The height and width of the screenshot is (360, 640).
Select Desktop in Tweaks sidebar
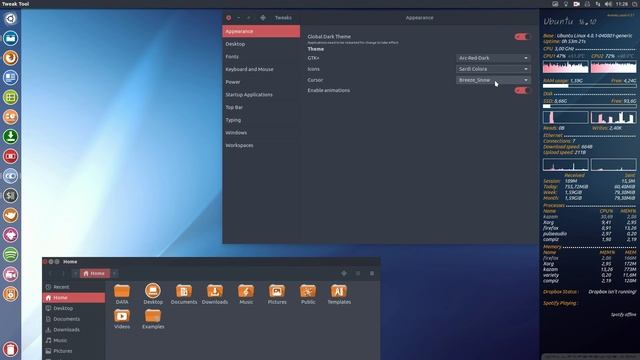pos(261,44)
